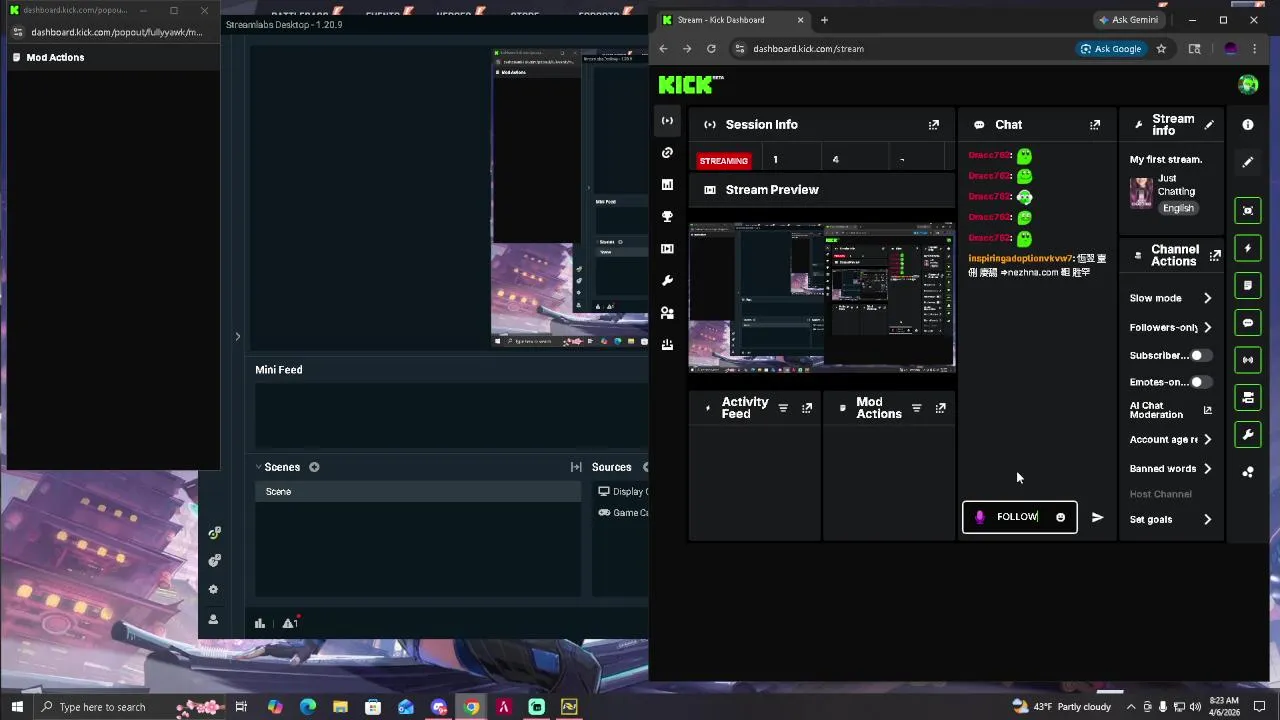Click the Windows Start button

pyautogui.click(x=16, y=707)
